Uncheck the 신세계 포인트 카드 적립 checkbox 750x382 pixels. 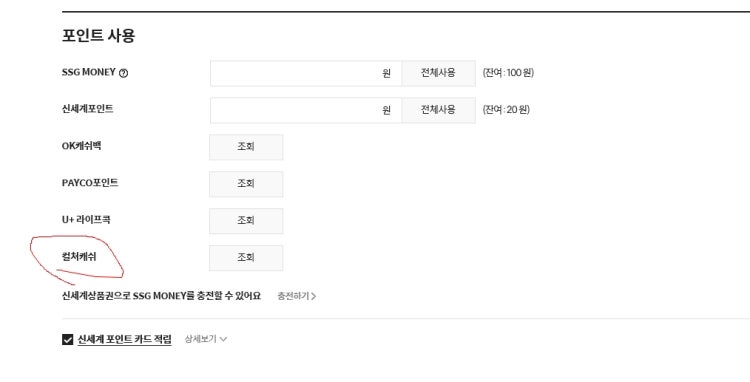coord(67,339)
